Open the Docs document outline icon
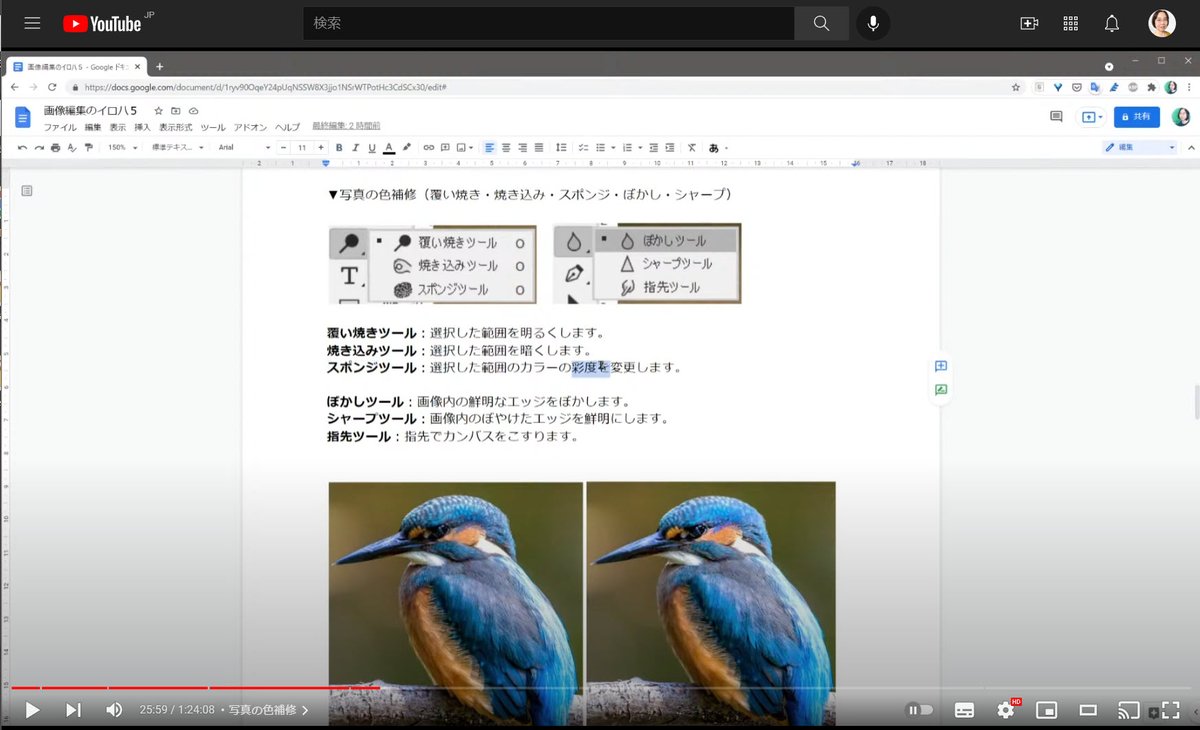This screenshot has width=1200, height=730. pos(27,190)
